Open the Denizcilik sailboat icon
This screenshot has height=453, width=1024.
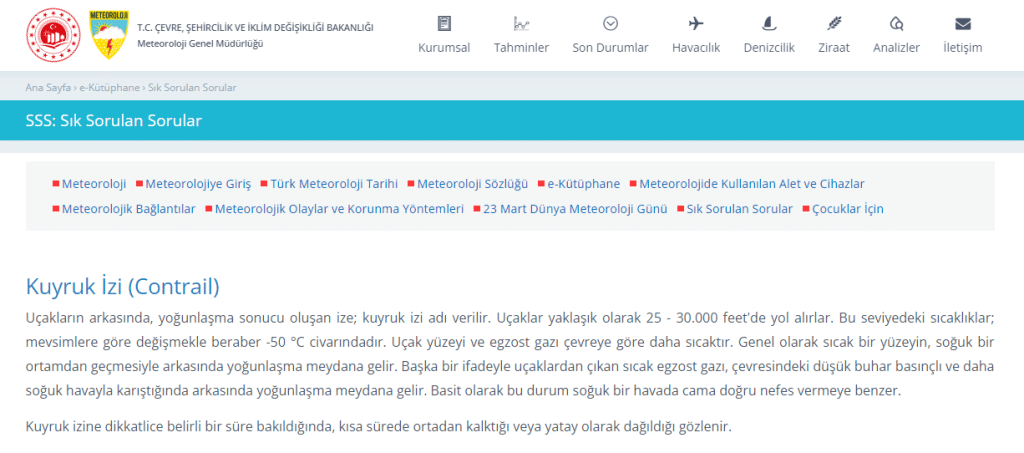click(768, 24)
